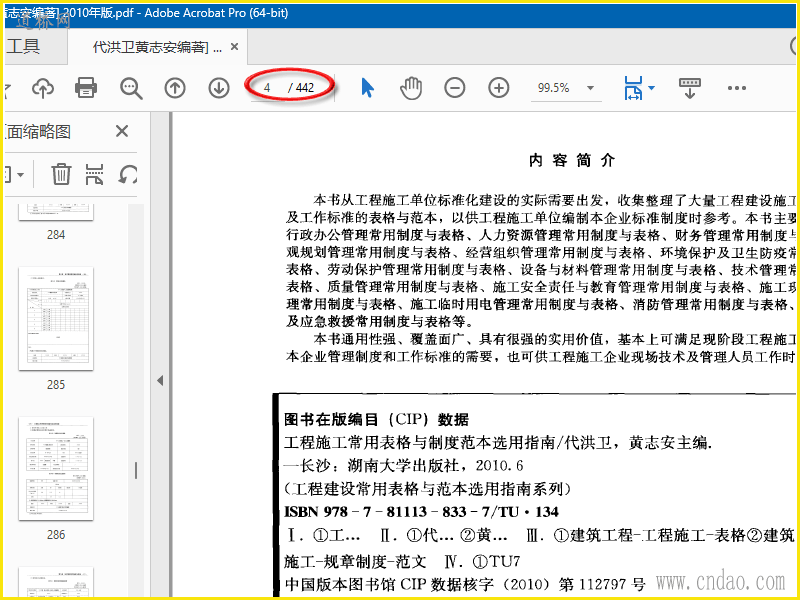The height and width of the screenshot is (600, 800).
Task: Activate the selection arrow tool
Action: click(x=367, y=88)
